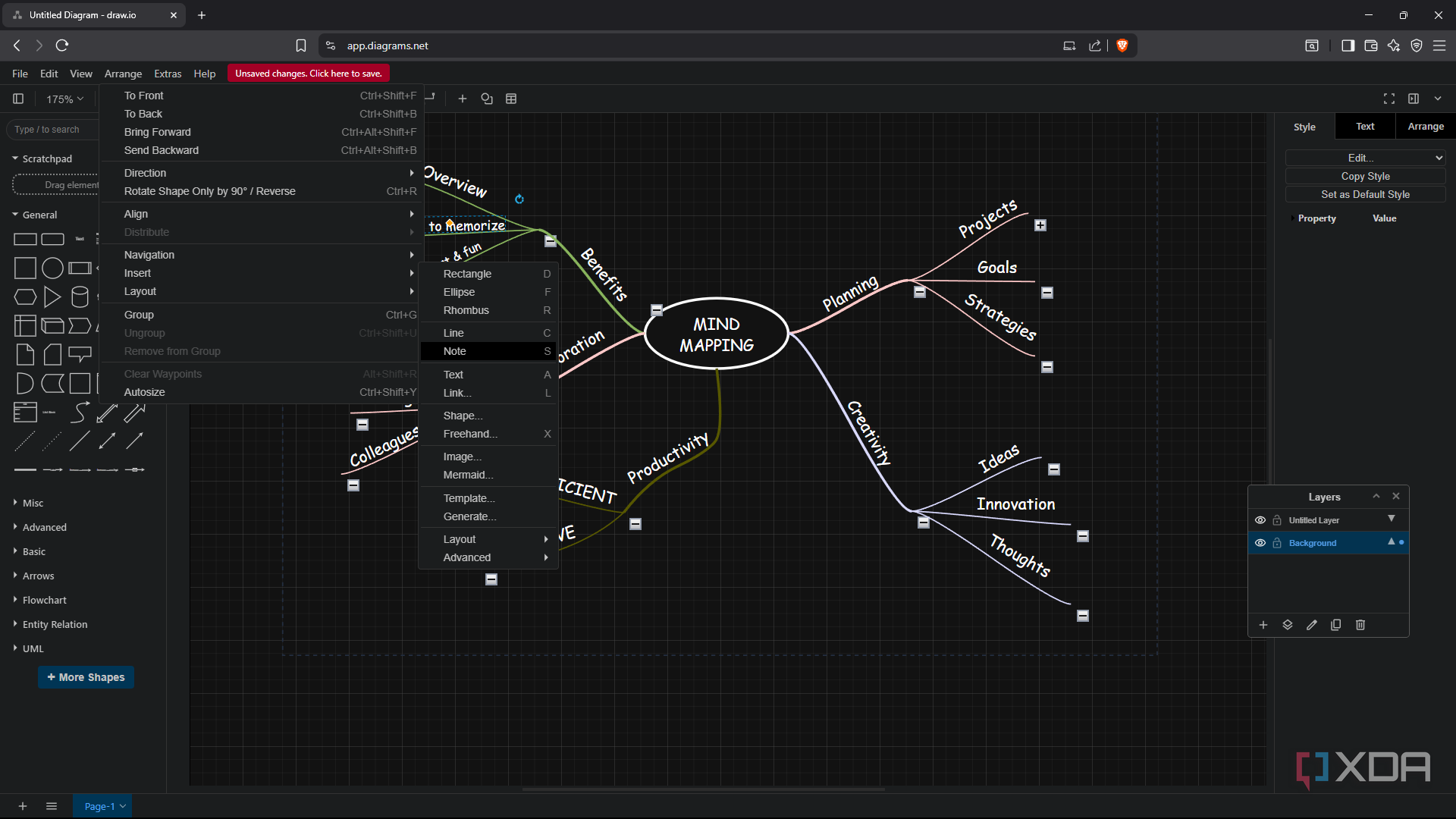This screenshot has height=819, width=1456.
Task: Toggle fullscreen icon in toolbar
Action: 1389,99
